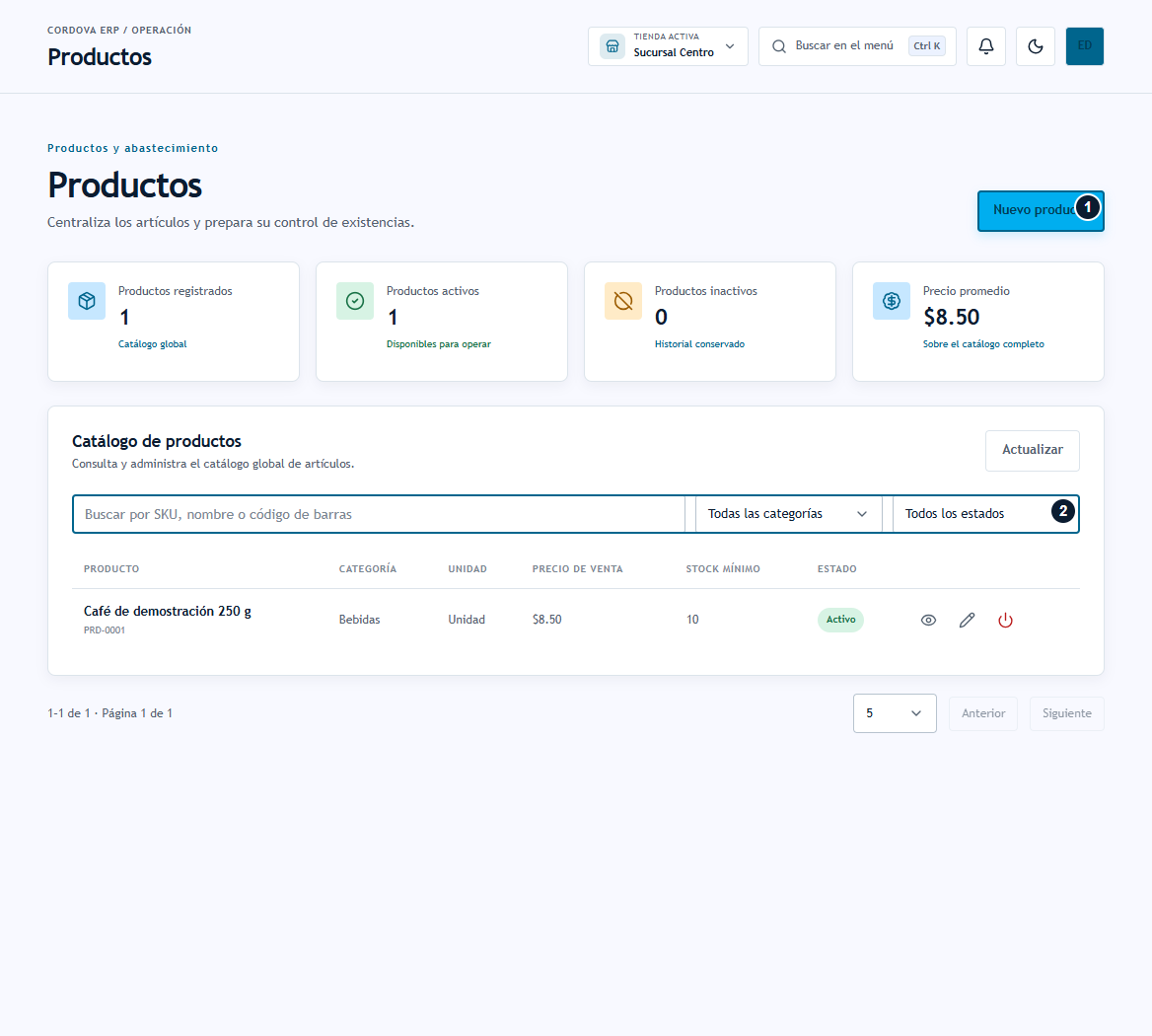Image resolution: width=1152 pixels, height=1036 pixels.
Task: Open the Sucursal Centro store selector
Action: coord(668,46)
